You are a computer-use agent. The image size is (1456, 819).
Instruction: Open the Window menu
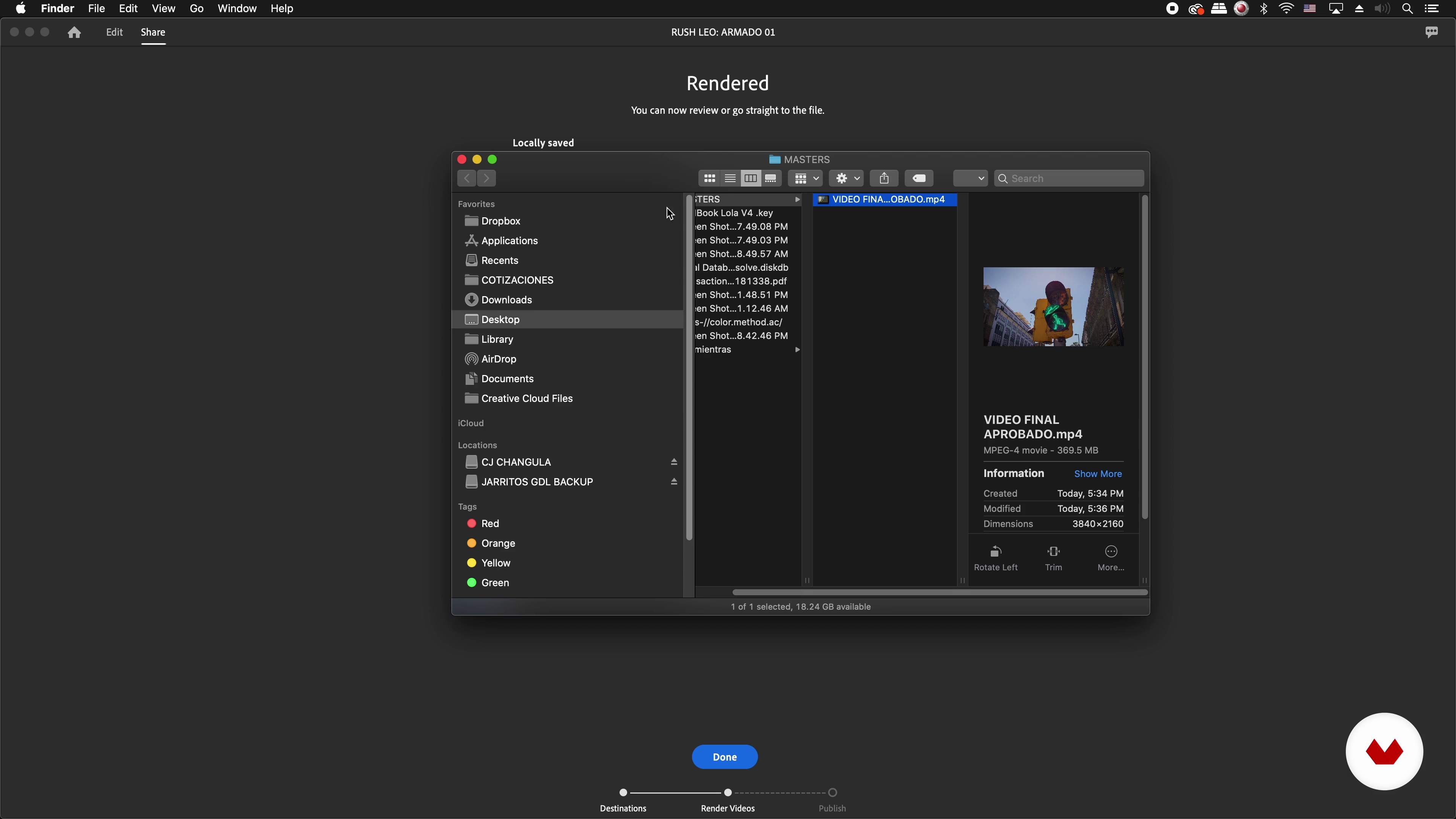click(x=237, y=8)
